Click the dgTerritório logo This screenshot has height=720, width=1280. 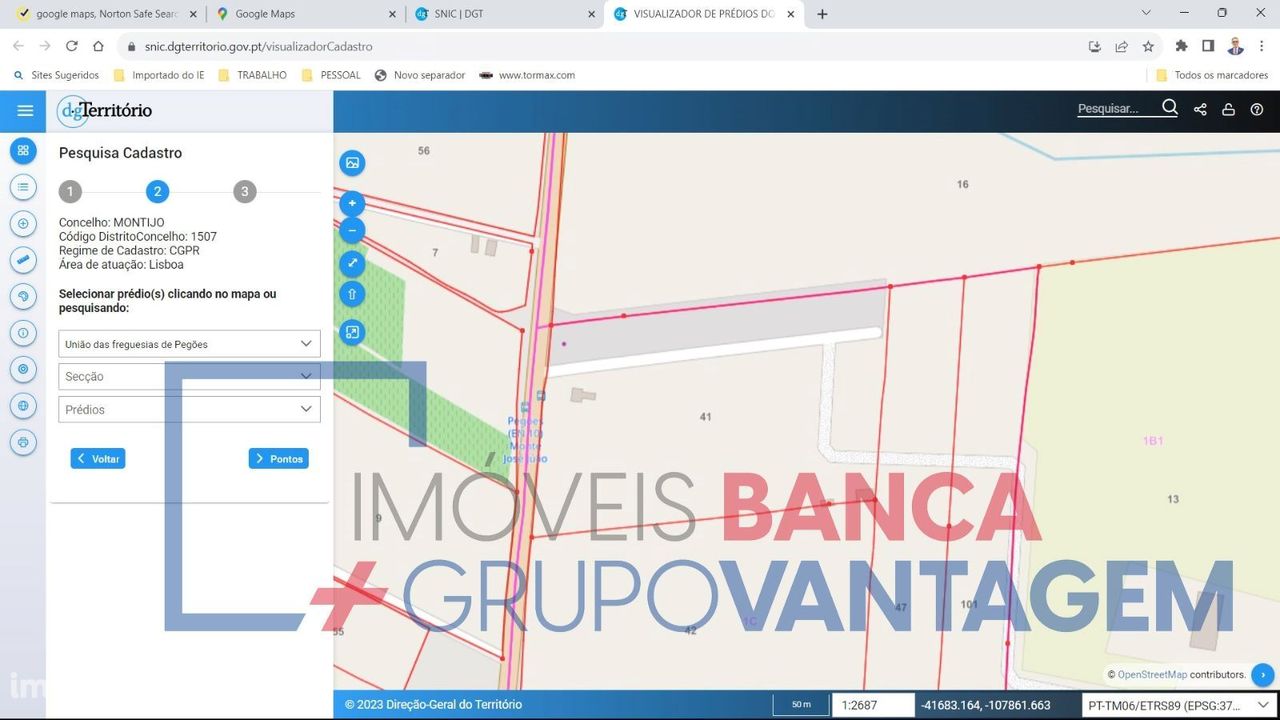tap(104, 111)
